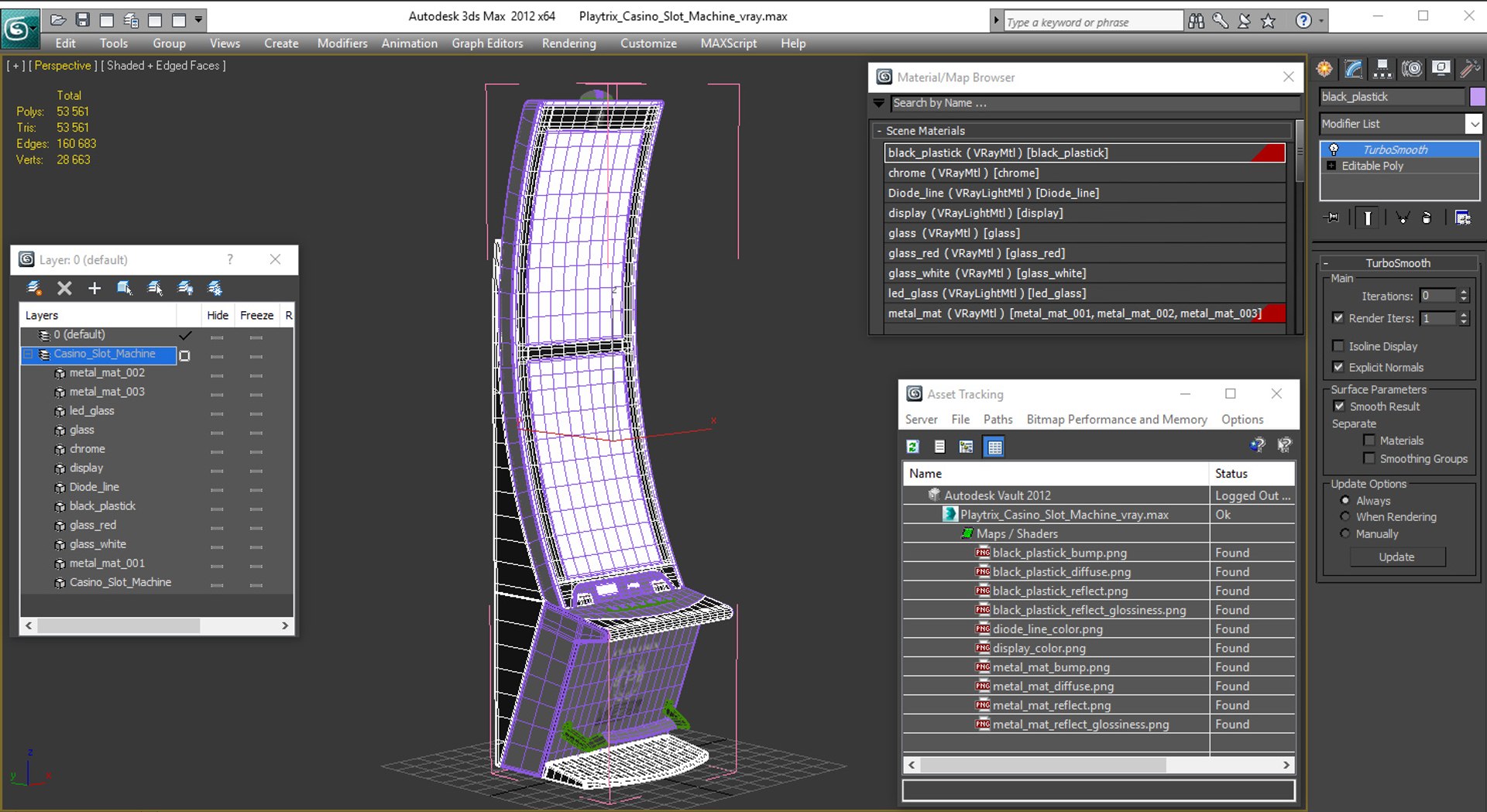Enable Separate by Smoothing Groups
The image size is (1487, 812).
click(x=1369, y=458)
